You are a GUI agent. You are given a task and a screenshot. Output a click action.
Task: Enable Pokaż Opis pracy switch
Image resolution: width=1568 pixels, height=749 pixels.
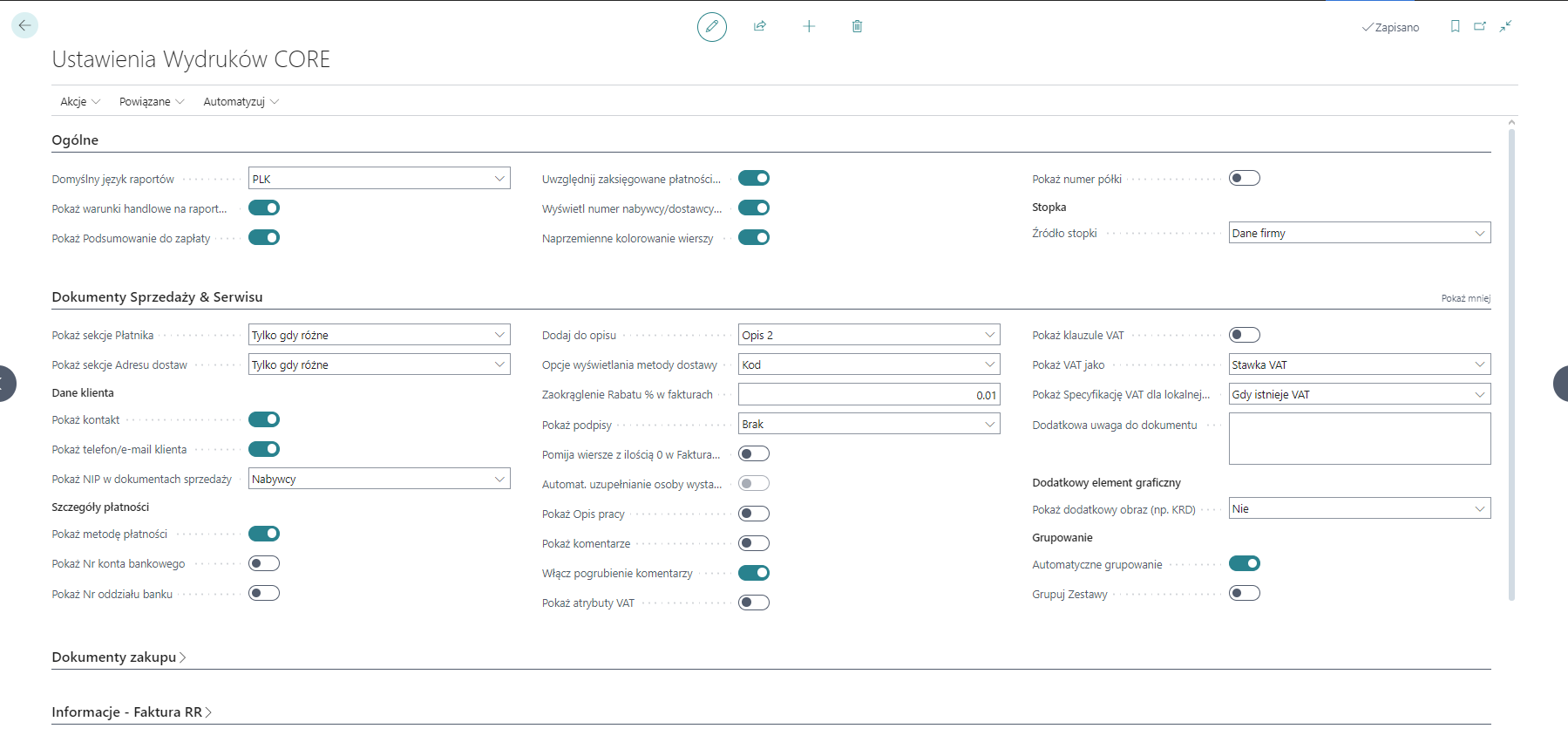click(x=754, y=514)
